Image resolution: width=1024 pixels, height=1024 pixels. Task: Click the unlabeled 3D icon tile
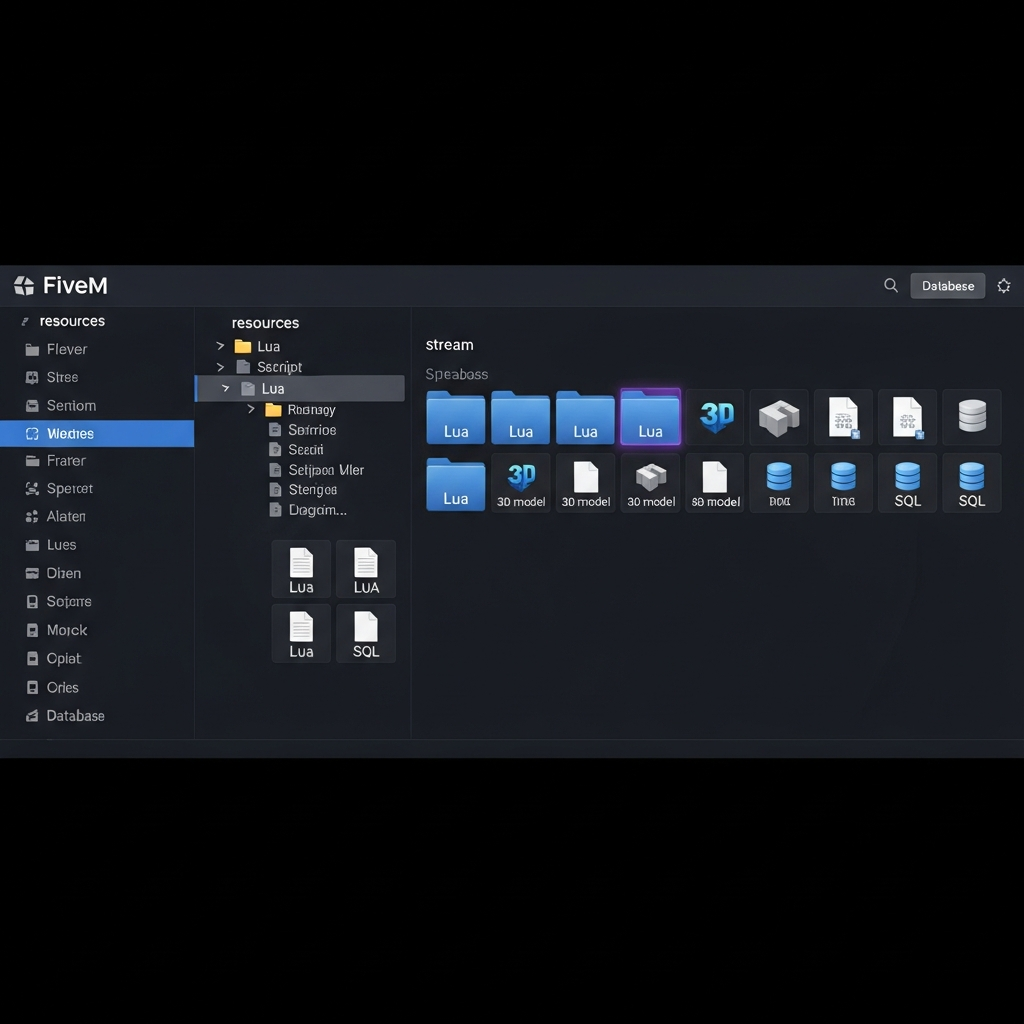tap(715, 417)
